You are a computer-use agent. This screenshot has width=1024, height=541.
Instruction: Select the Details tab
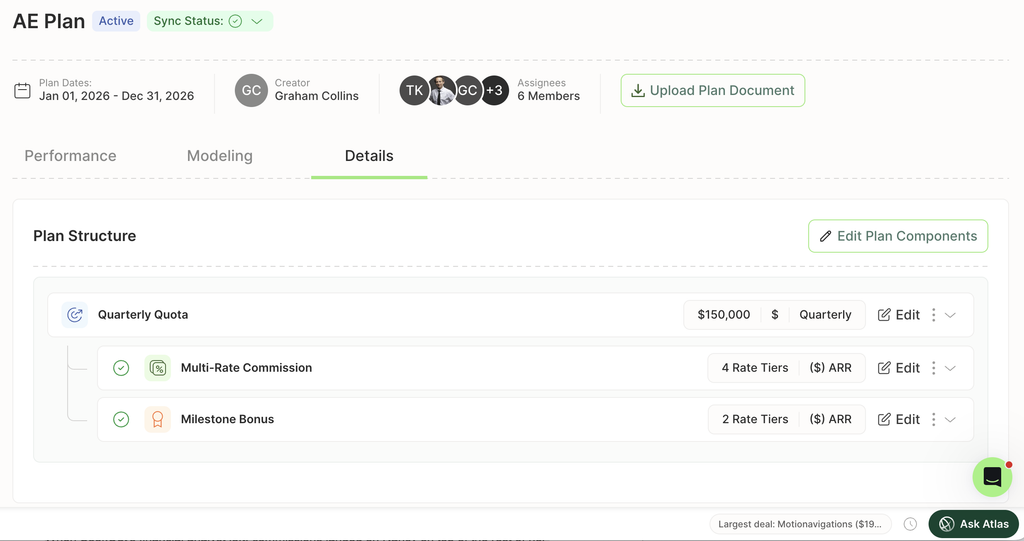coord(369,156)
